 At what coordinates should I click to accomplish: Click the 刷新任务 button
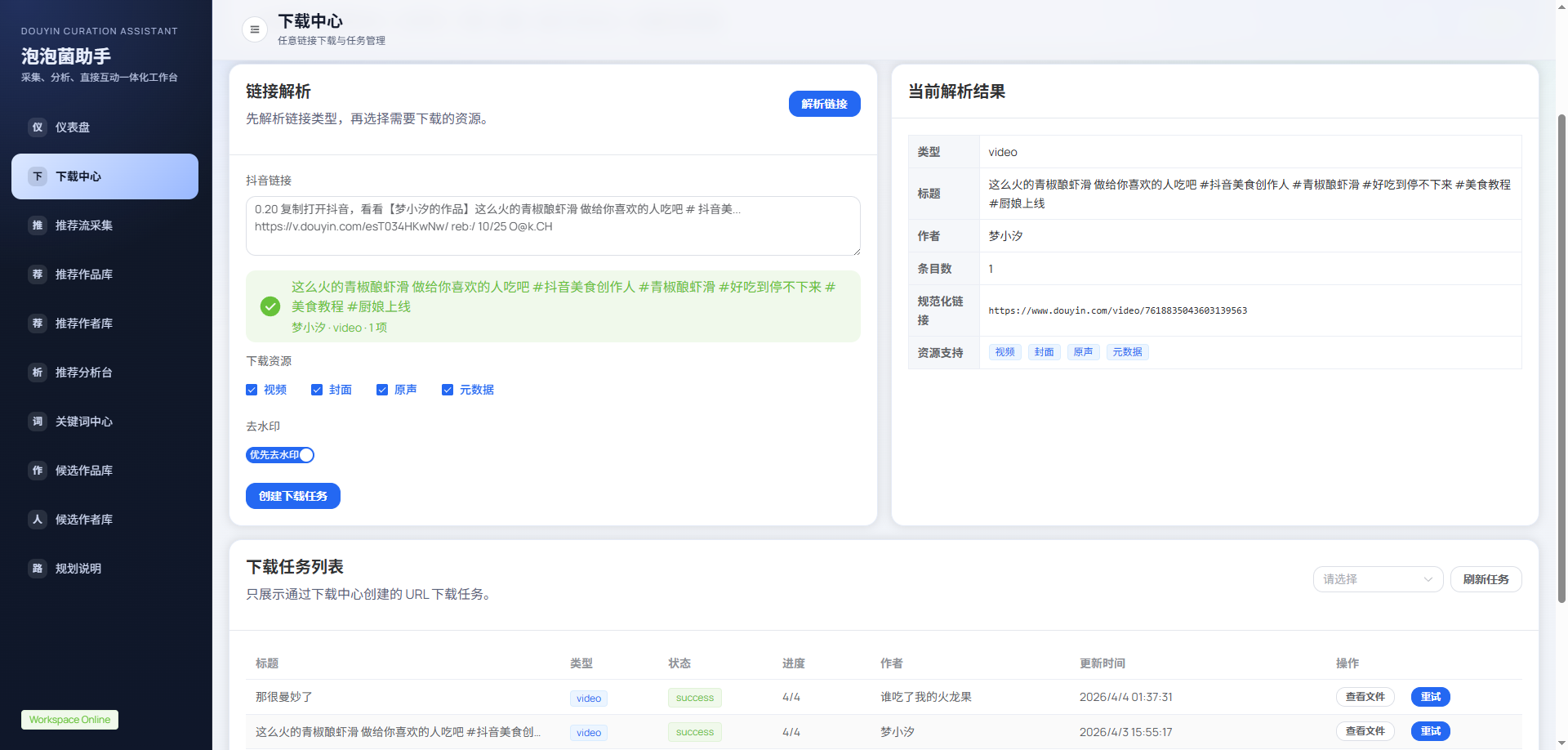pos(1486,579)
